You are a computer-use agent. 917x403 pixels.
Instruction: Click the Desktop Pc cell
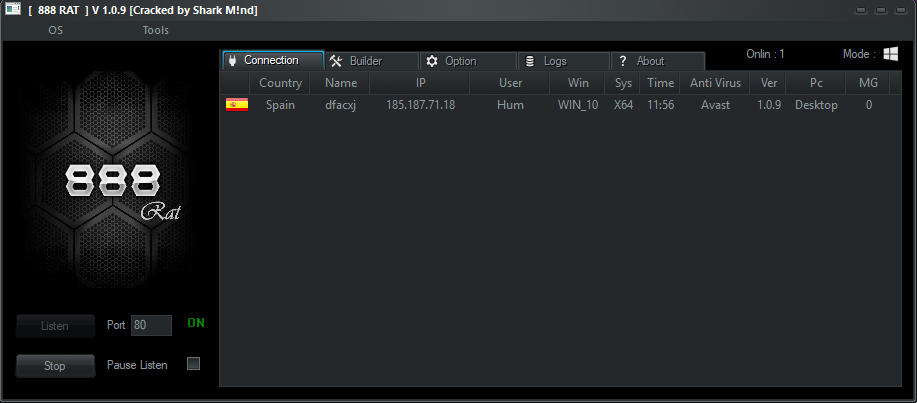(x=816, y=105)
